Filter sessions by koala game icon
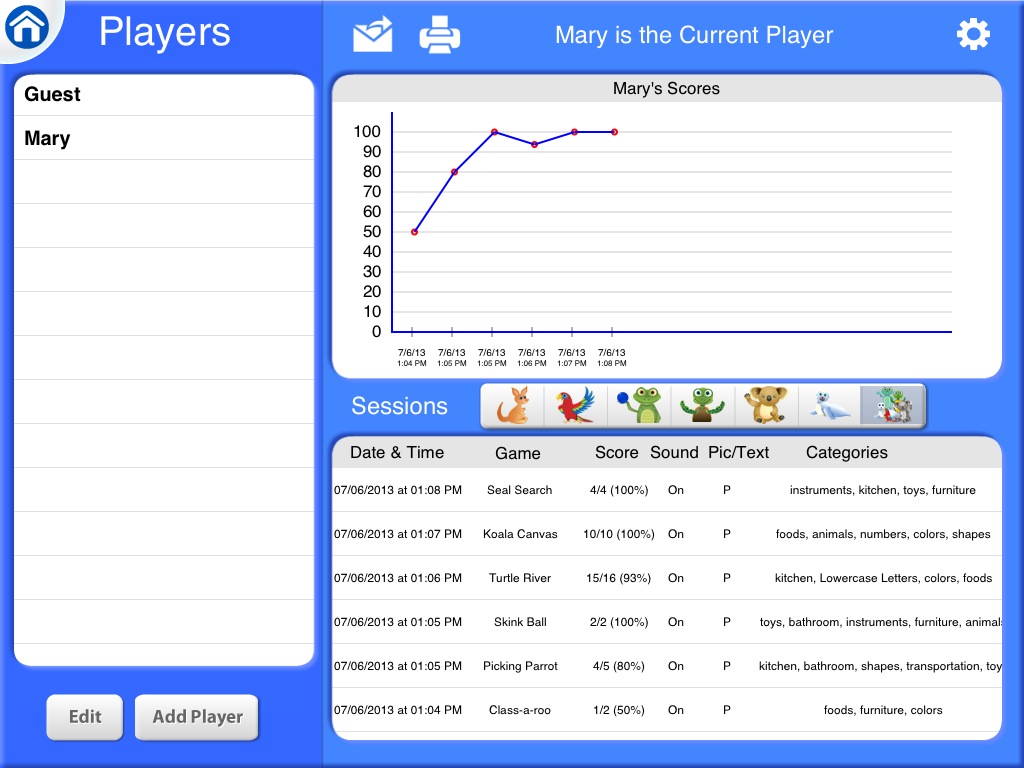1024x768 pixels. (765, 406)
